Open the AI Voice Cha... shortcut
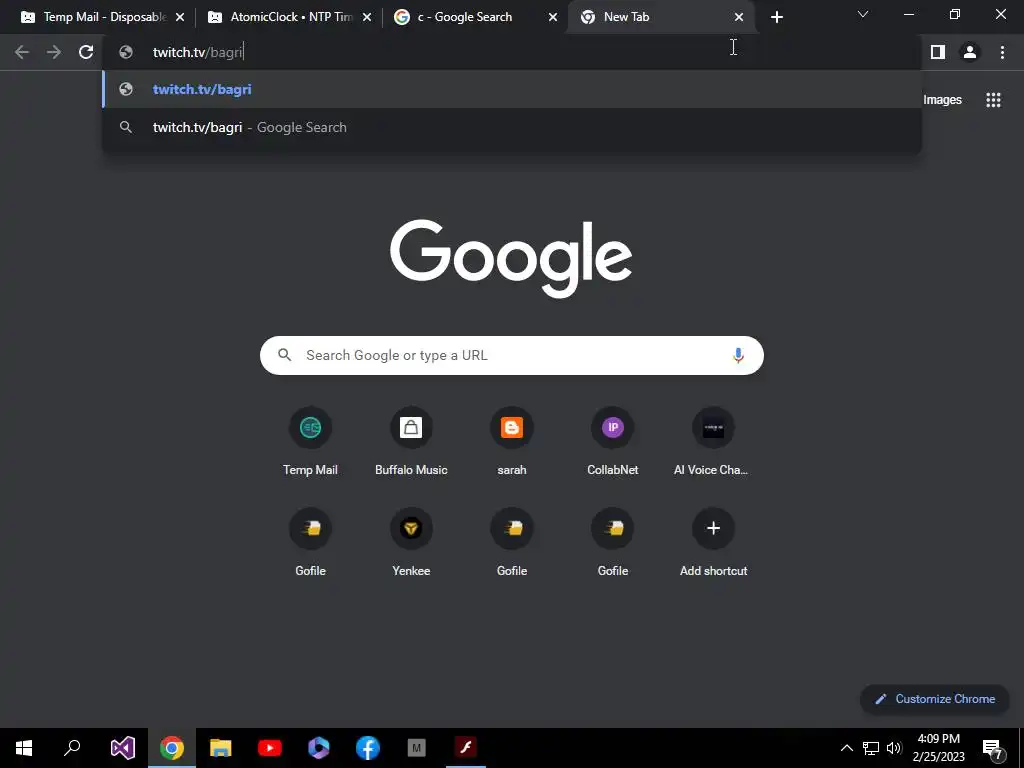This screenshot has width=1024, height=768. click(713, 441)
